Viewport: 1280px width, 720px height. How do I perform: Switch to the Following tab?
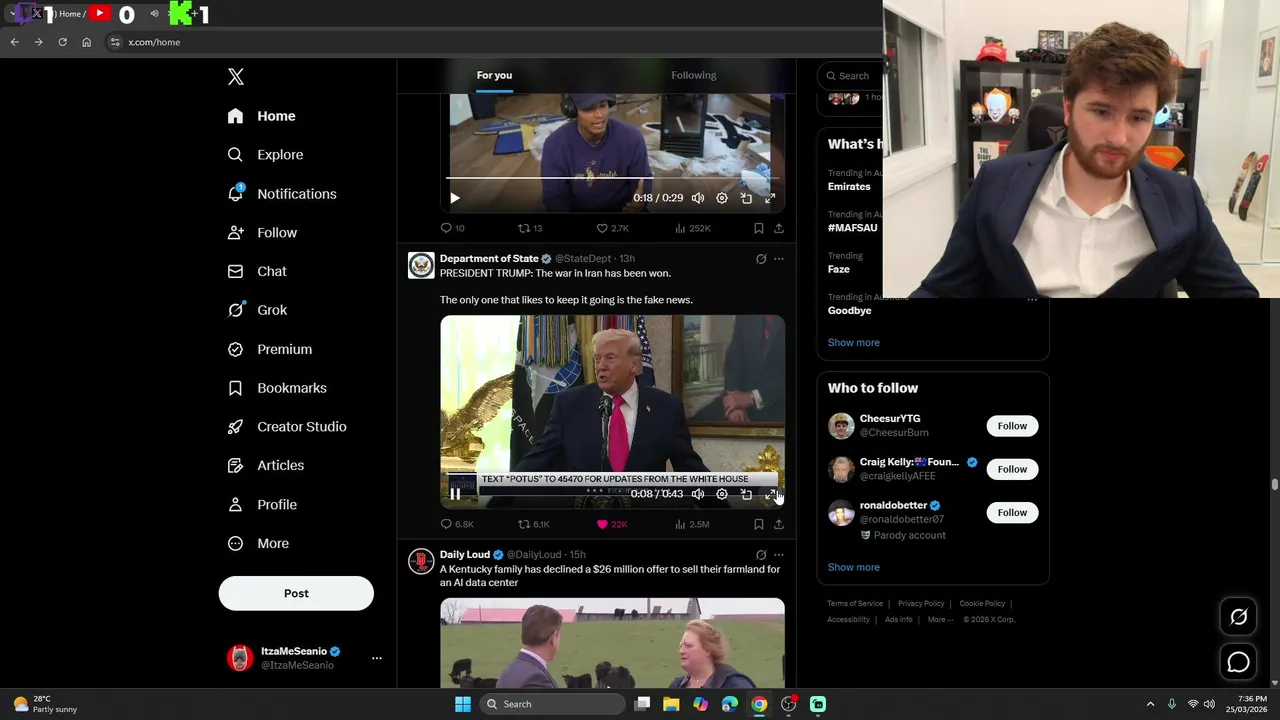(x=694, y=75)
